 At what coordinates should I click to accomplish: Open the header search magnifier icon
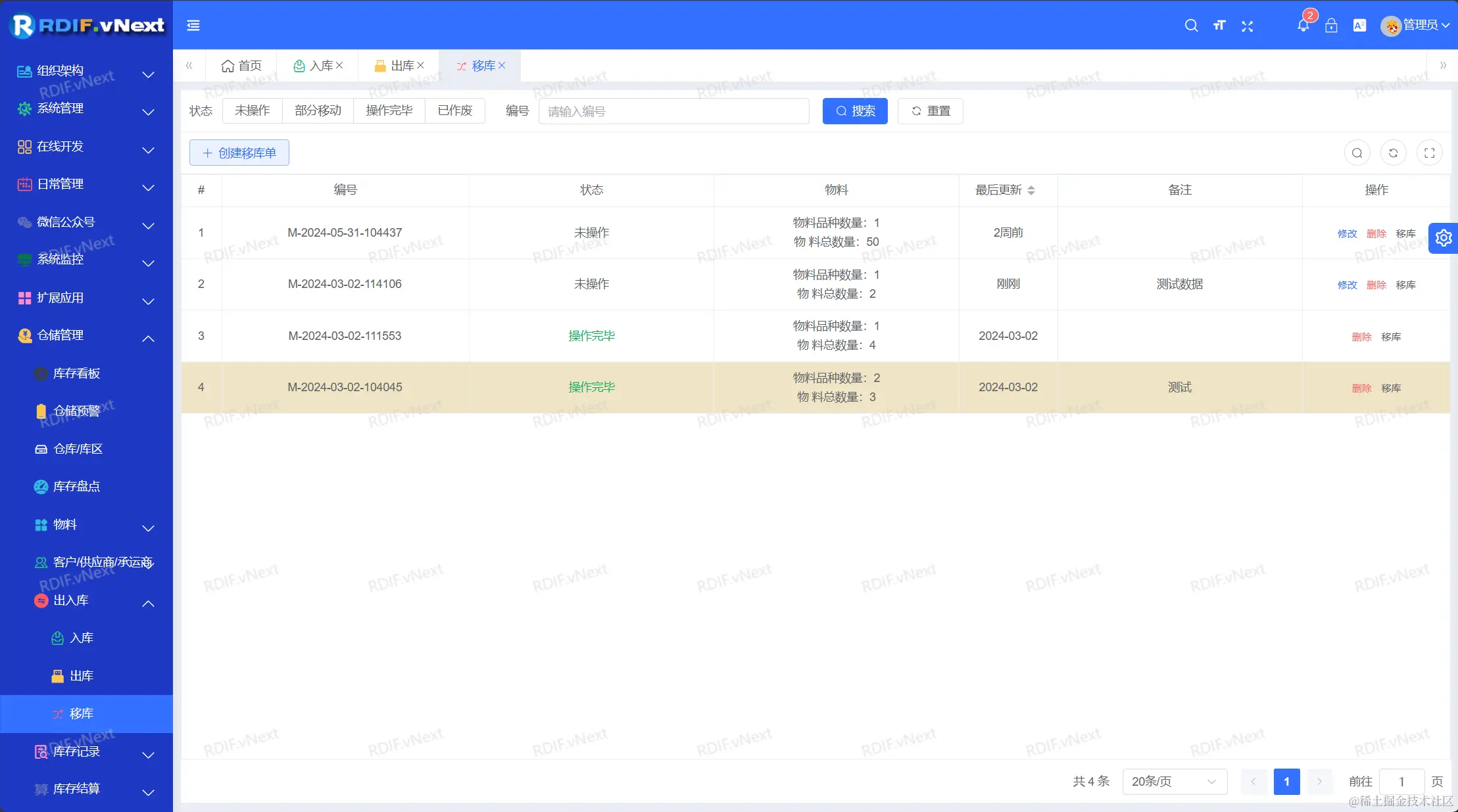(1191, 26)
